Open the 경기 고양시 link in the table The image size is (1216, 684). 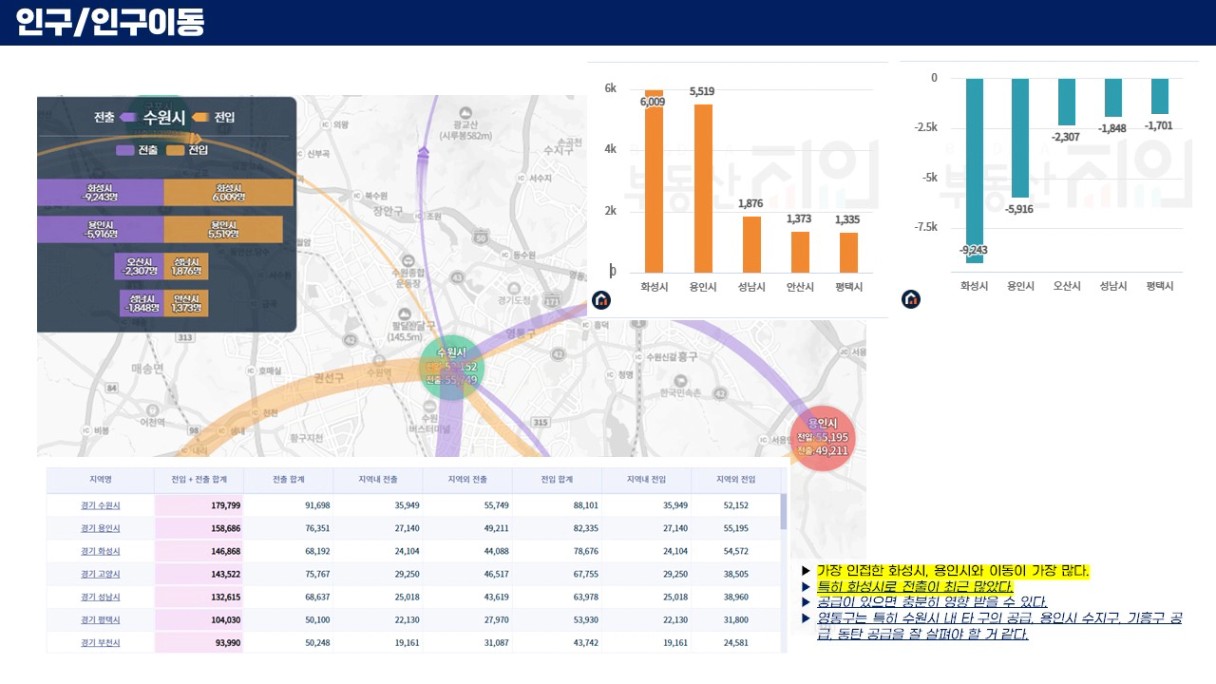[x=100, y=574]
